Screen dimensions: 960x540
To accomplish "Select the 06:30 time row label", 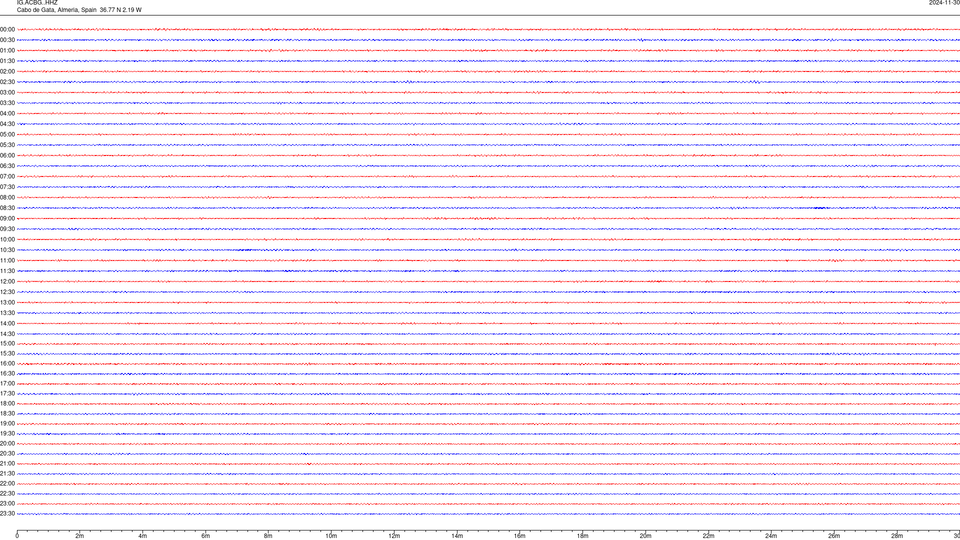I will (7, 166).
